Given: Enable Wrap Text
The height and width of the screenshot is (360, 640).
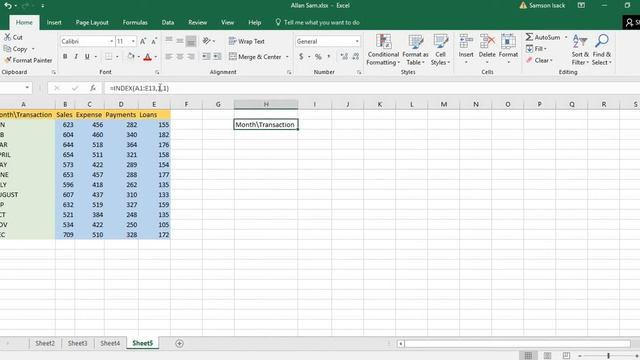Looking at the screenshot, I should coord(247,41).
